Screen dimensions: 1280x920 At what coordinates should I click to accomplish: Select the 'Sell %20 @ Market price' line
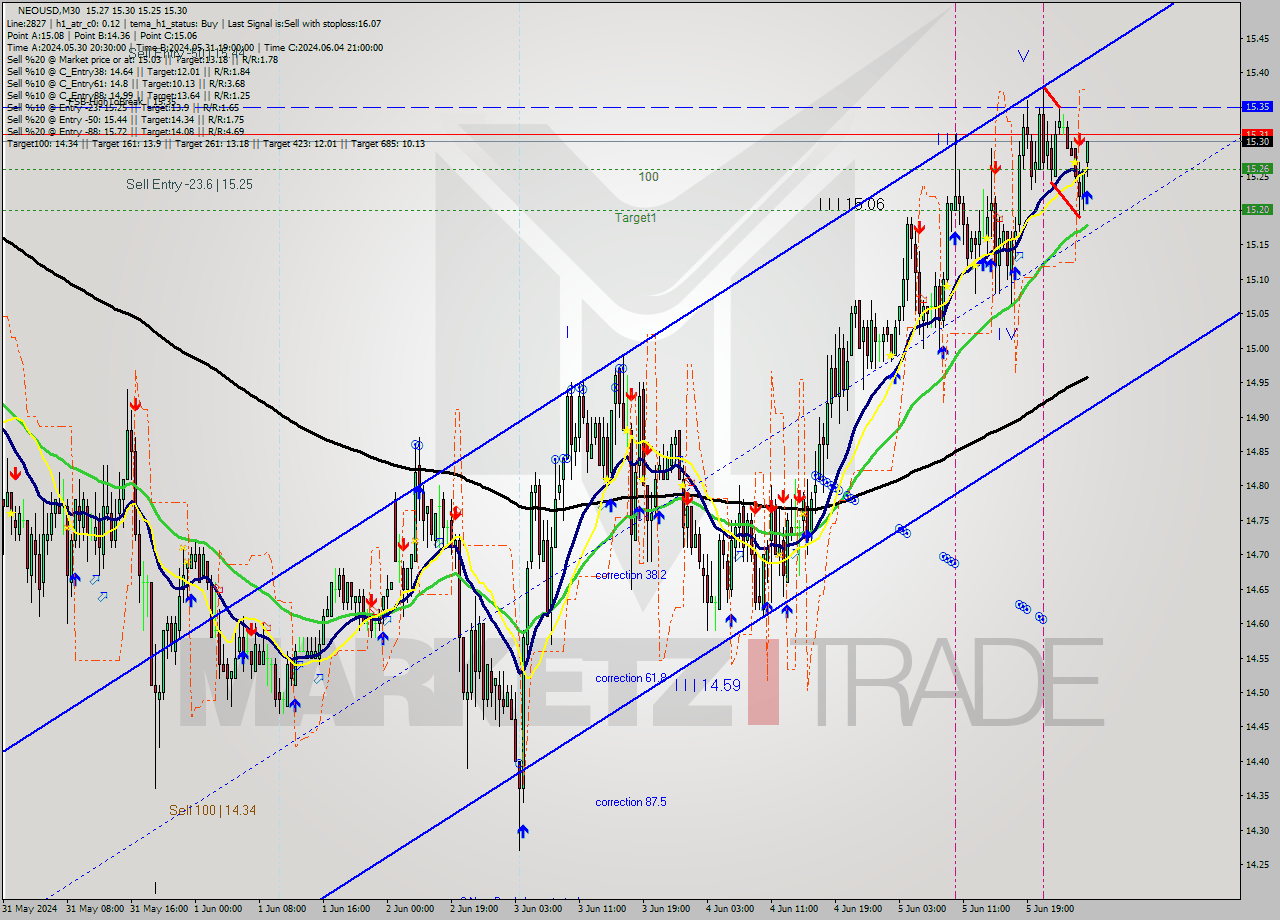point(142,59)
